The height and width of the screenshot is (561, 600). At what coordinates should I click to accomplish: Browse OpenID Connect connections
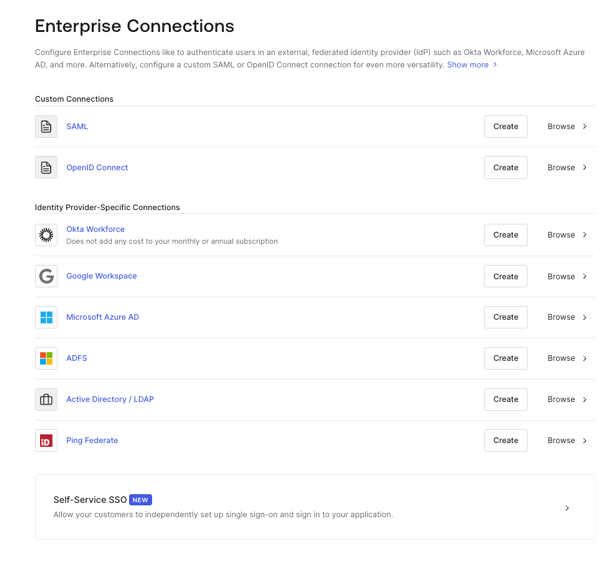click(x=567, y=168)
